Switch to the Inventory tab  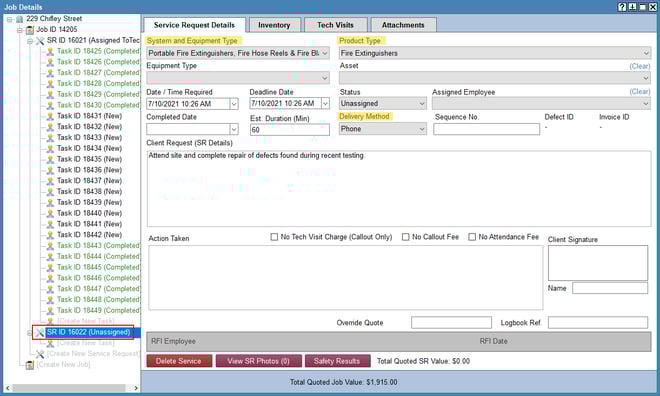pyautogui.click(x=274, y=25)
